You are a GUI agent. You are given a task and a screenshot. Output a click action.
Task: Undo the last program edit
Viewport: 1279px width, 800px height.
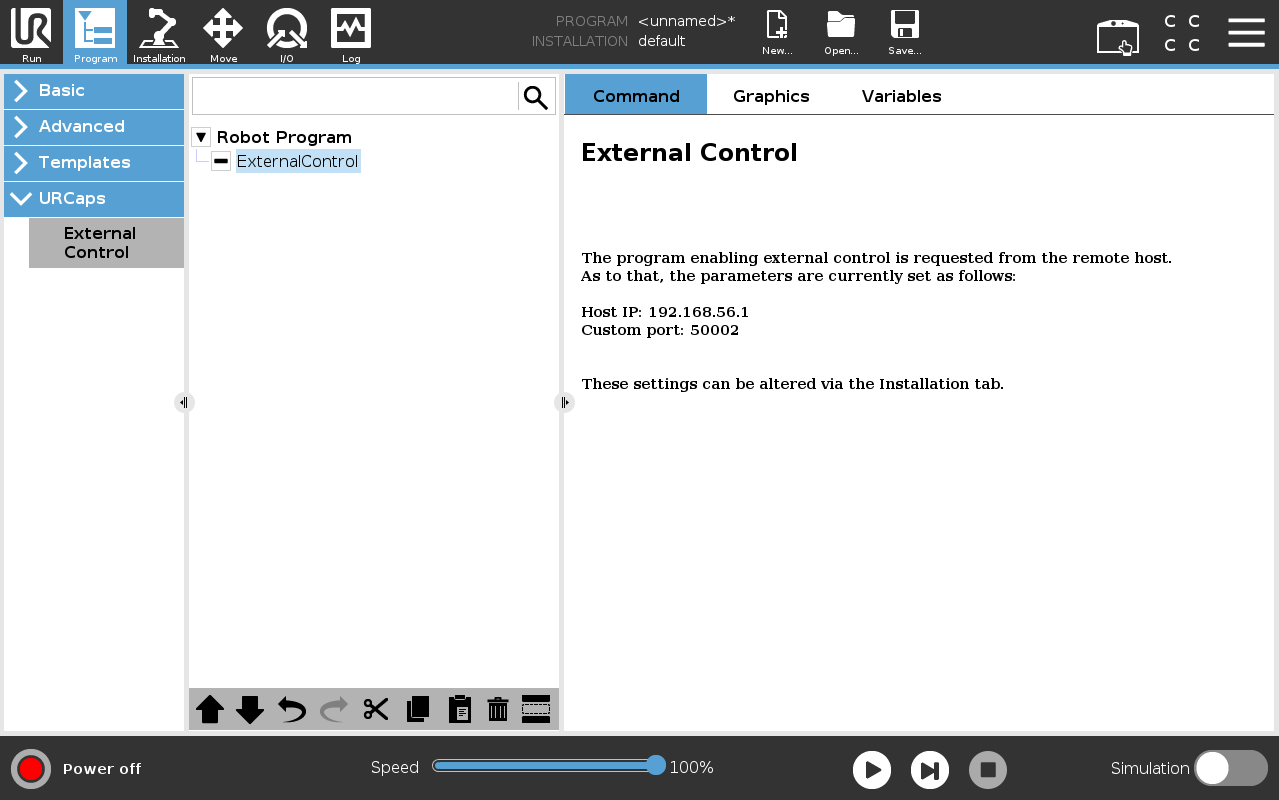coord(290,709)
